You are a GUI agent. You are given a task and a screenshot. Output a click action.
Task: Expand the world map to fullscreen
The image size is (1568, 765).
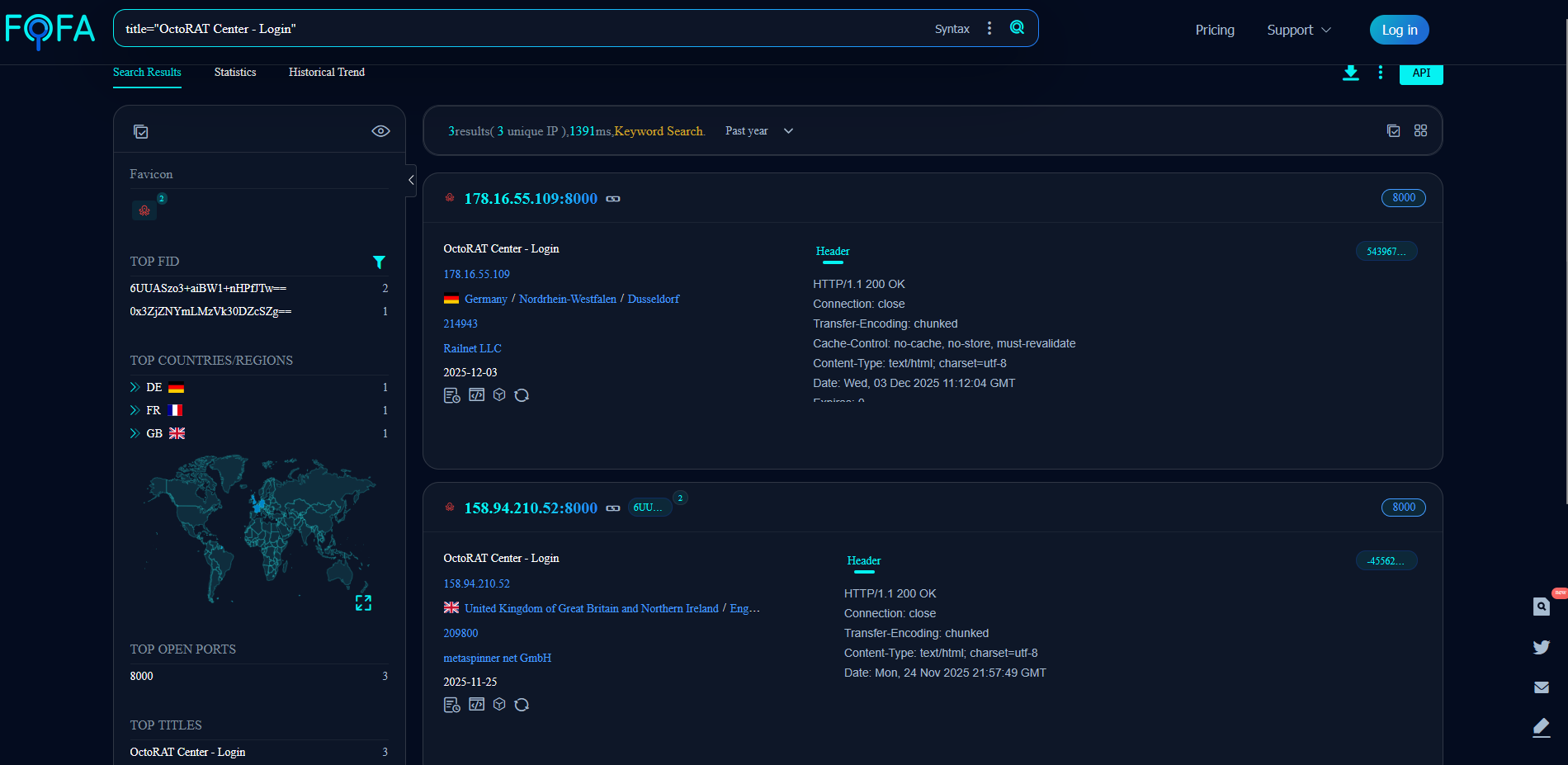pos(363,603)
